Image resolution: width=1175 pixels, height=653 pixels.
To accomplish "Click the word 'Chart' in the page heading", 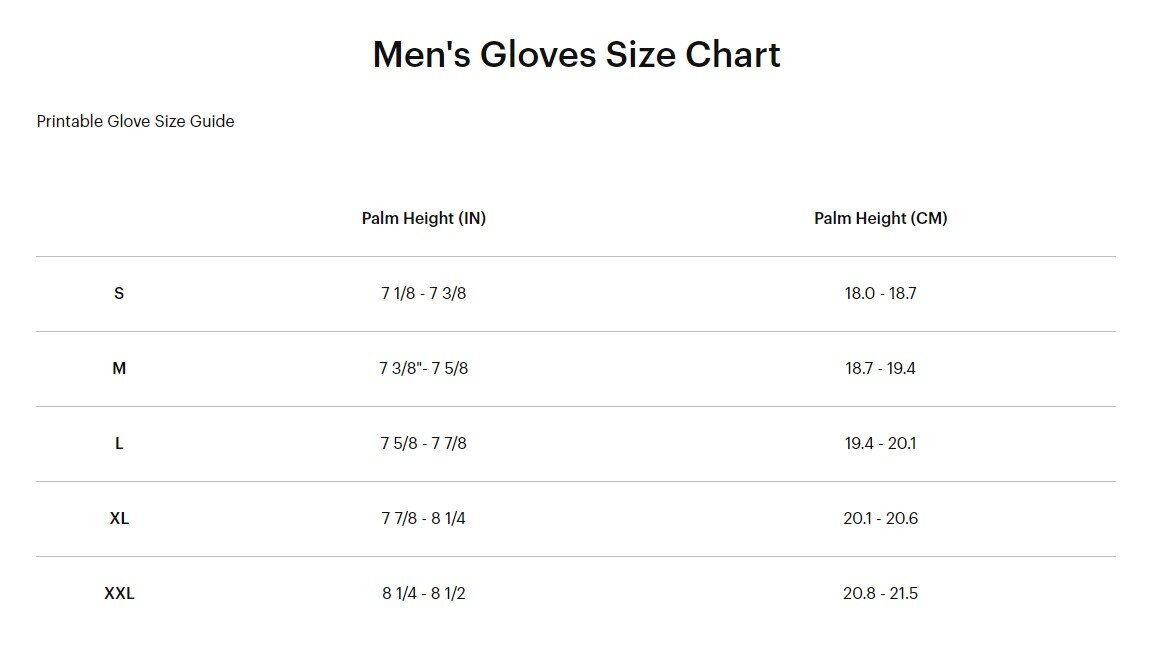I will [x=732, y=54].
